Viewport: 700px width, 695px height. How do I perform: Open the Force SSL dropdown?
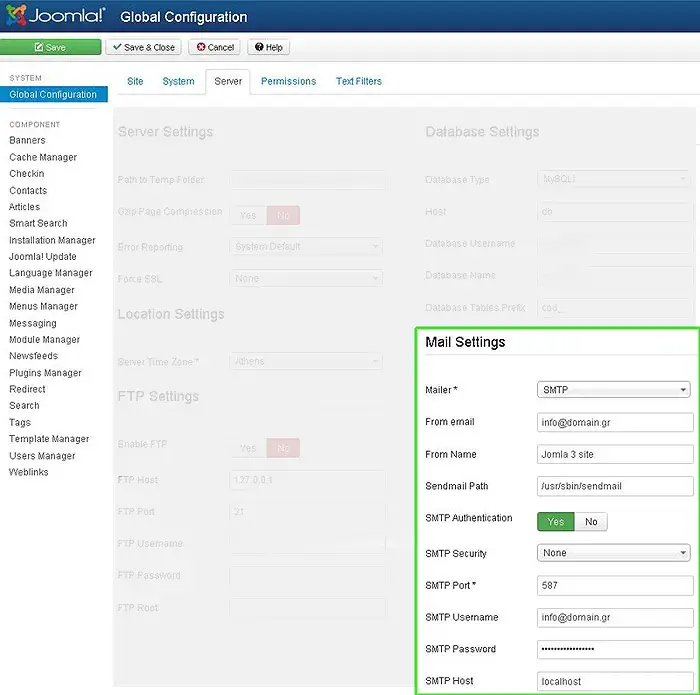(306, 279)
